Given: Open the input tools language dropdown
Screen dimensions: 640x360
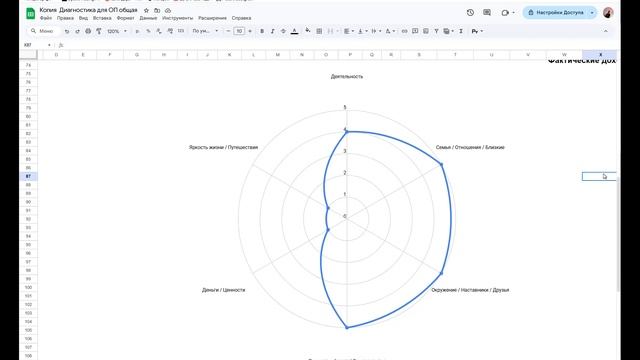Looking at the screenshot, I should click(477, 31).
